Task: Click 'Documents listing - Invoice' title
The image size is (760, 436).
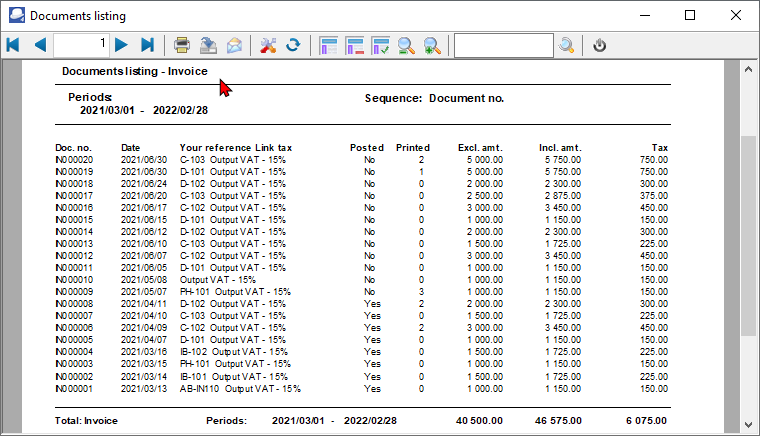Action: point(135,71)
